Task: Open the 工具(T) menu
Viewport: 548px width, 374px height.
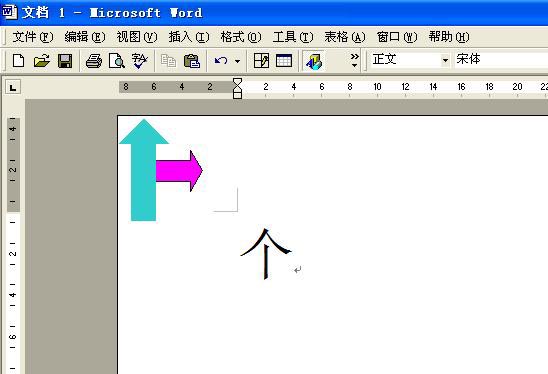Action: pyautogui.click(x=293, y=37)
